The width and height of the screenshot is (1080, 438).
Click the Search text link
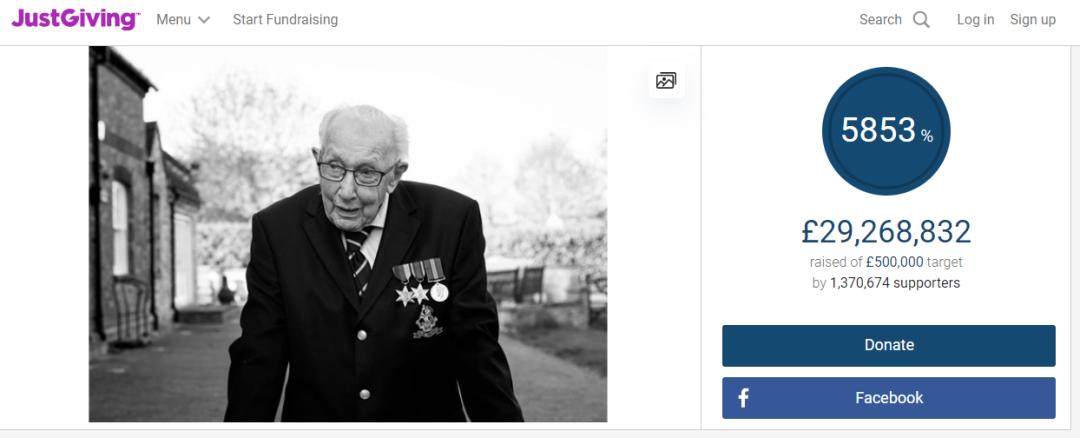pyautogui.click(x=880, y=20)
